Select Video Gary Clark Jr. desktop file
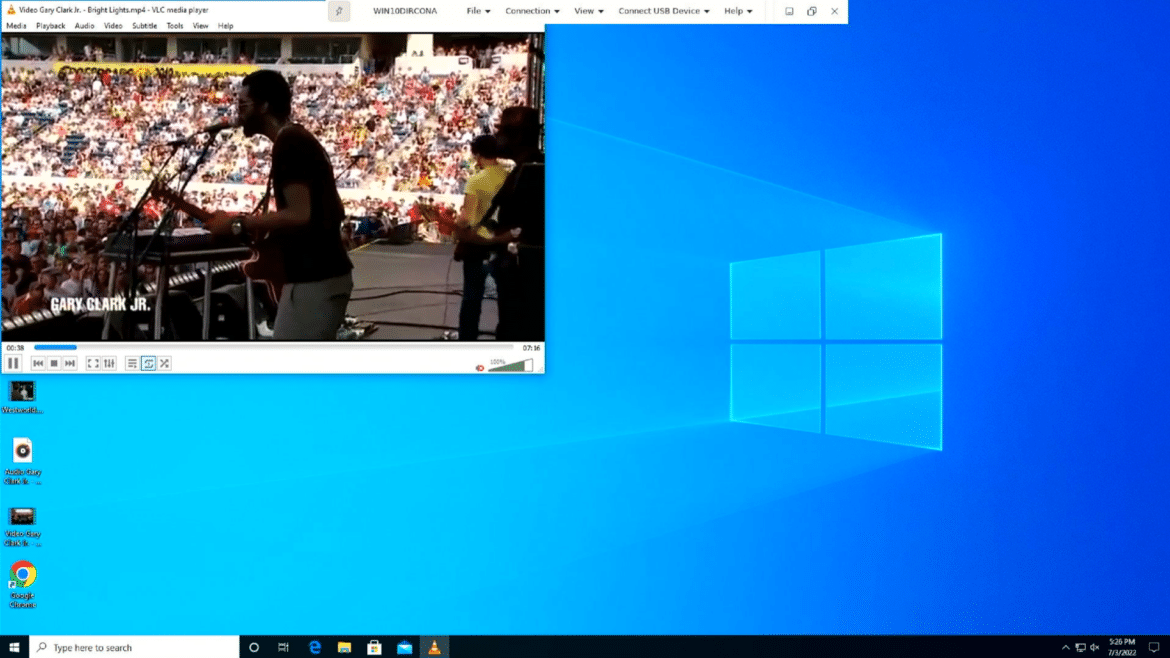Viewport: 1170px width, 658px height. [22, 527]
